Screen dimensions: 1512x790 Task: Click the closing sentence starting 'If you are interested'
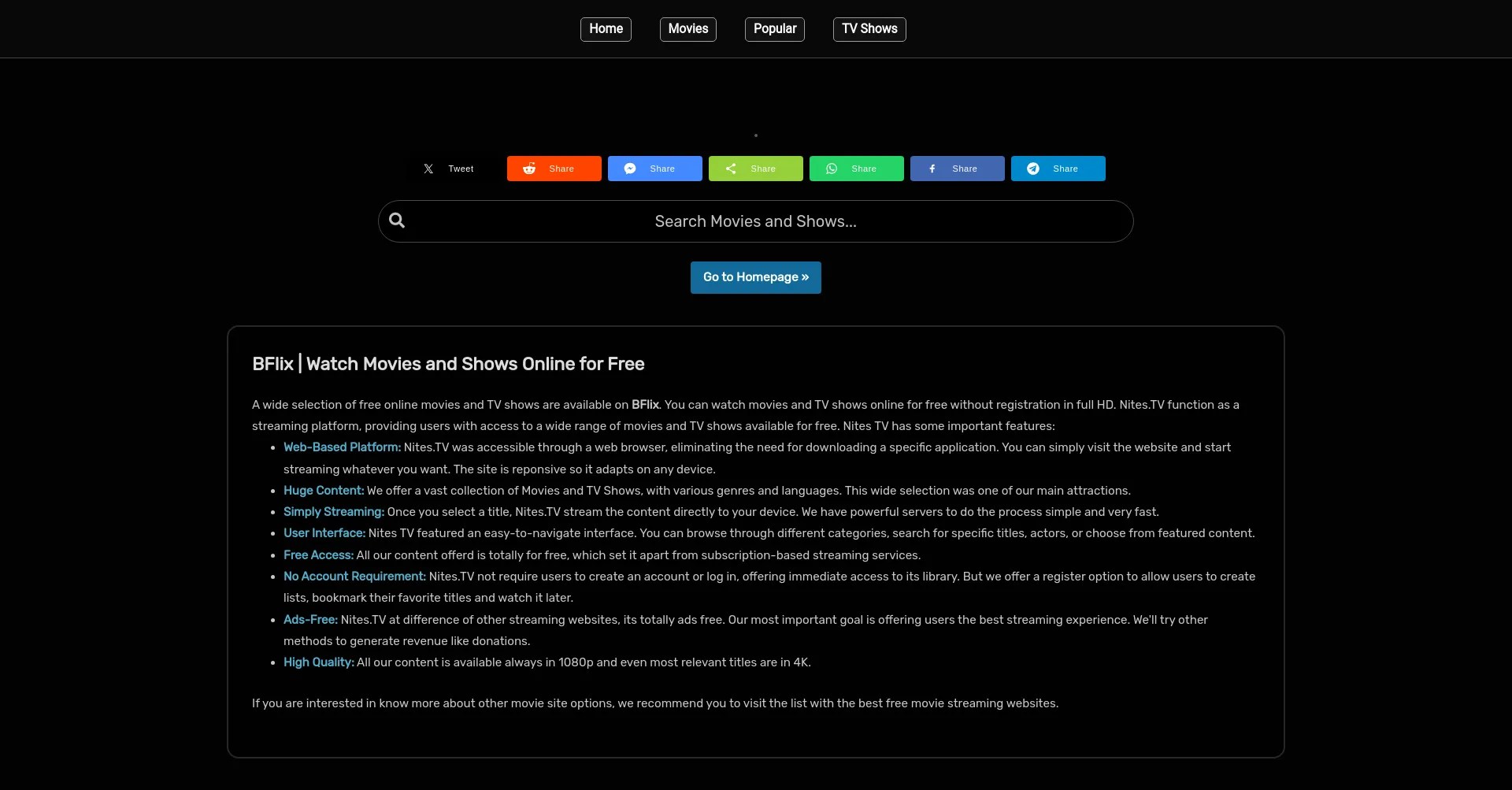[655, 703]
